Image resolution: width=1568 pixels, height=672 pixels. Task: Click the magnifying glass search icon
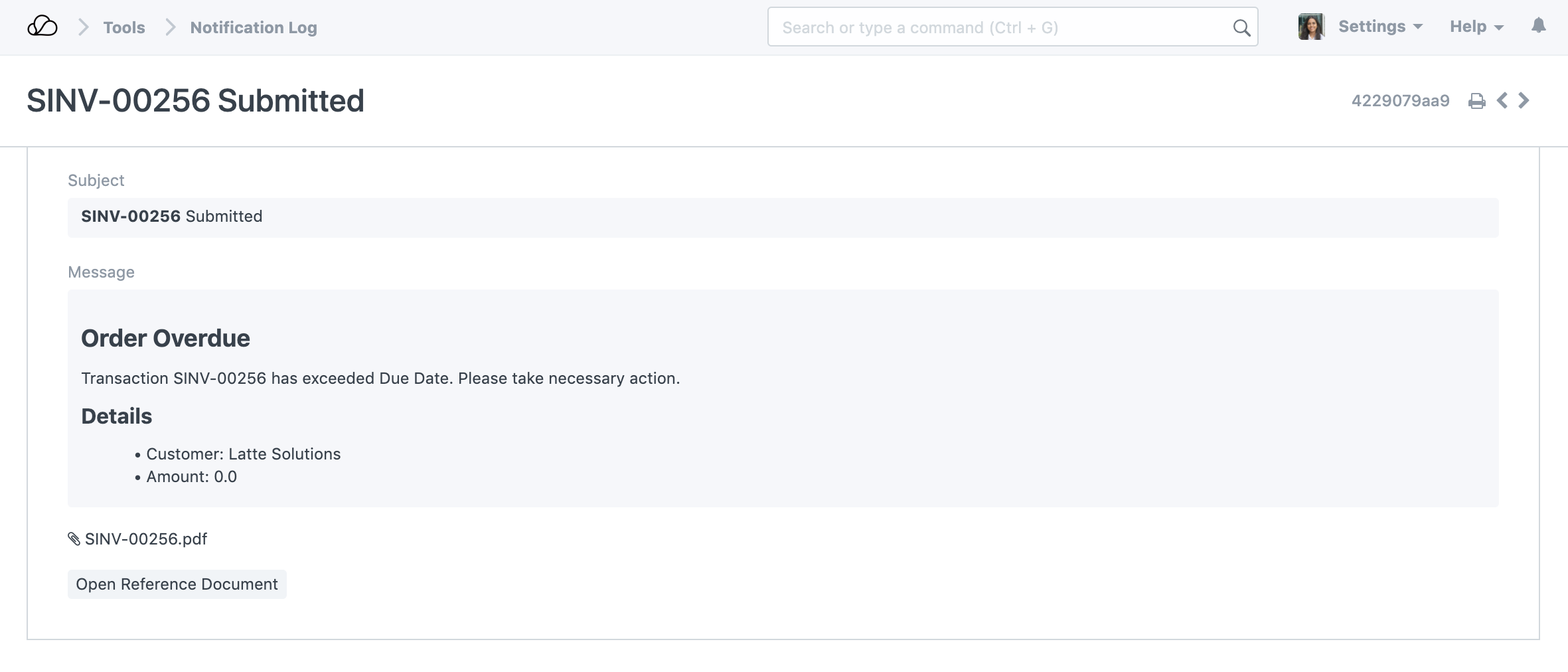coord(1241,27)
